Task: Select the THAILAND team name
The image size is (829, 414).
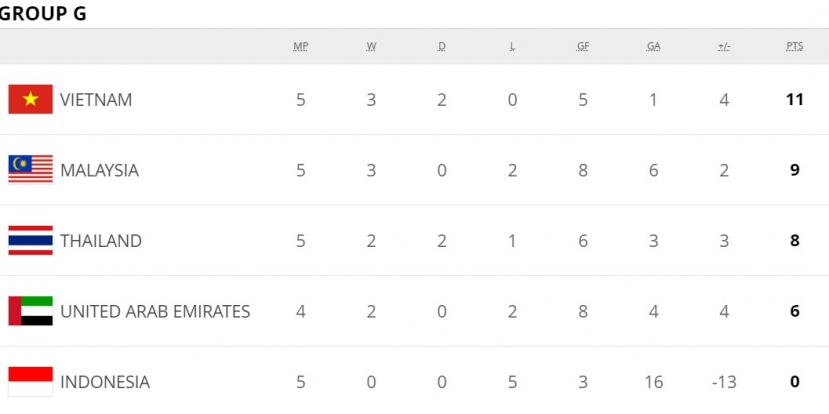Action: 100,241
